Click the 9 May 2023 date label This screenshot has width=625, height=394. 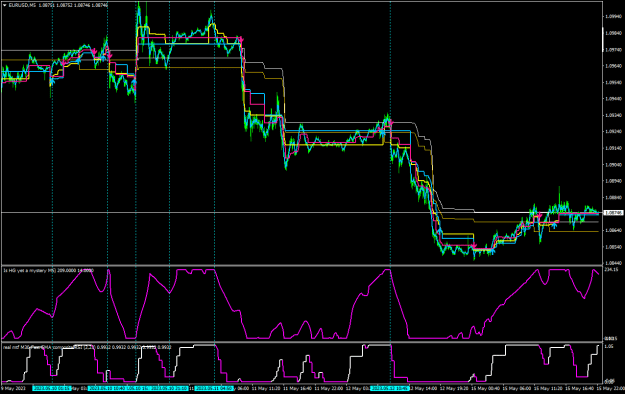point(13,388)
